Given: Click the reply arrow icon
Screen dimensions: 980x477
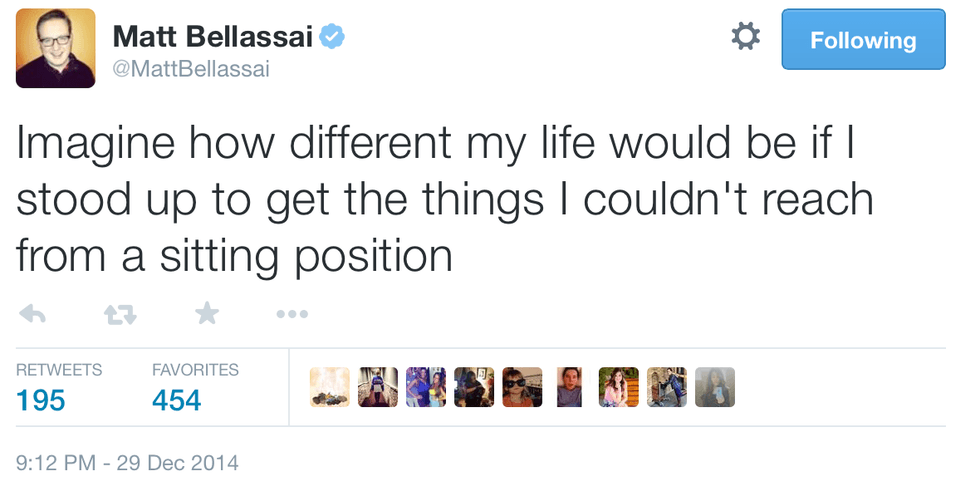Looking at the screenshot, I should pyautogui.click(x=34, y=314).
